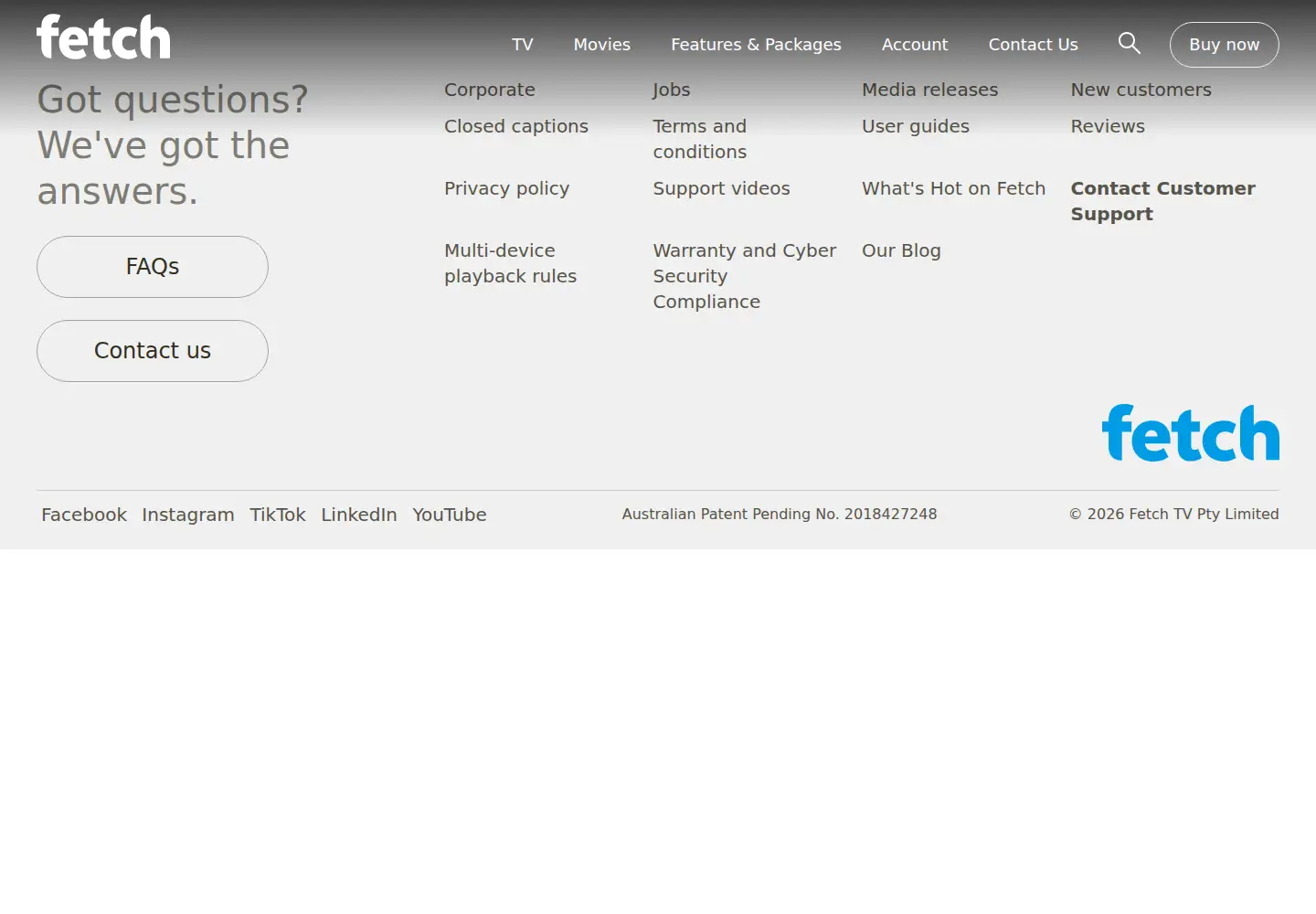Click the white fetch logo in header
This screenshot has width=1316, height=914.
point(103,37)
